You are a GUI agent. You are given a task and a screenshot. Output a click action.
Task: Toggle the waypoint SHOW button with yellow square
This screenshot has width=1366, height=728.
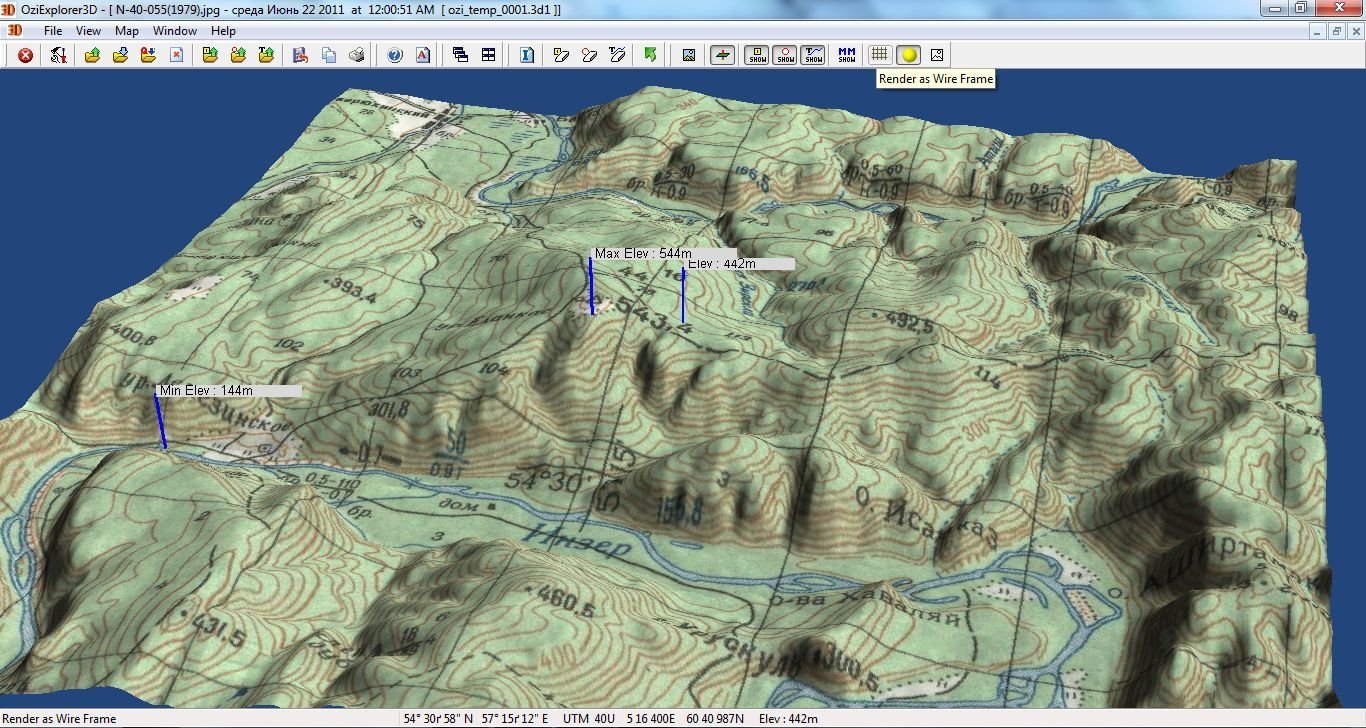(758, 55)
